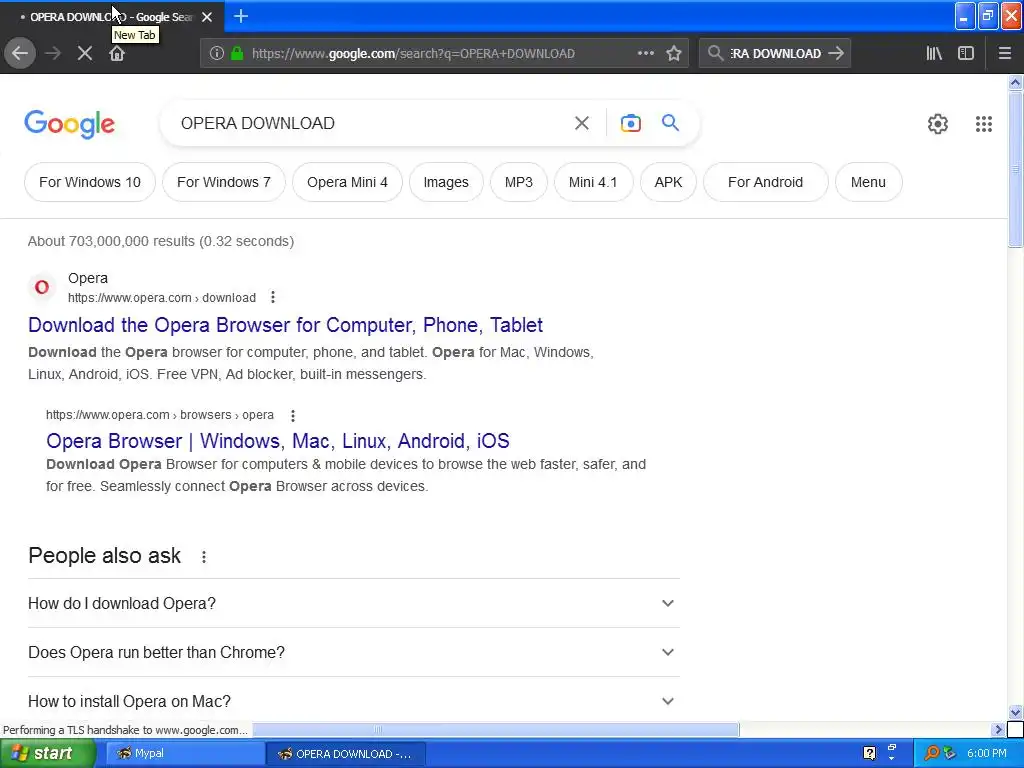Search by image using the camera icon
This screenshot has width=1024, height=768.
630,123
